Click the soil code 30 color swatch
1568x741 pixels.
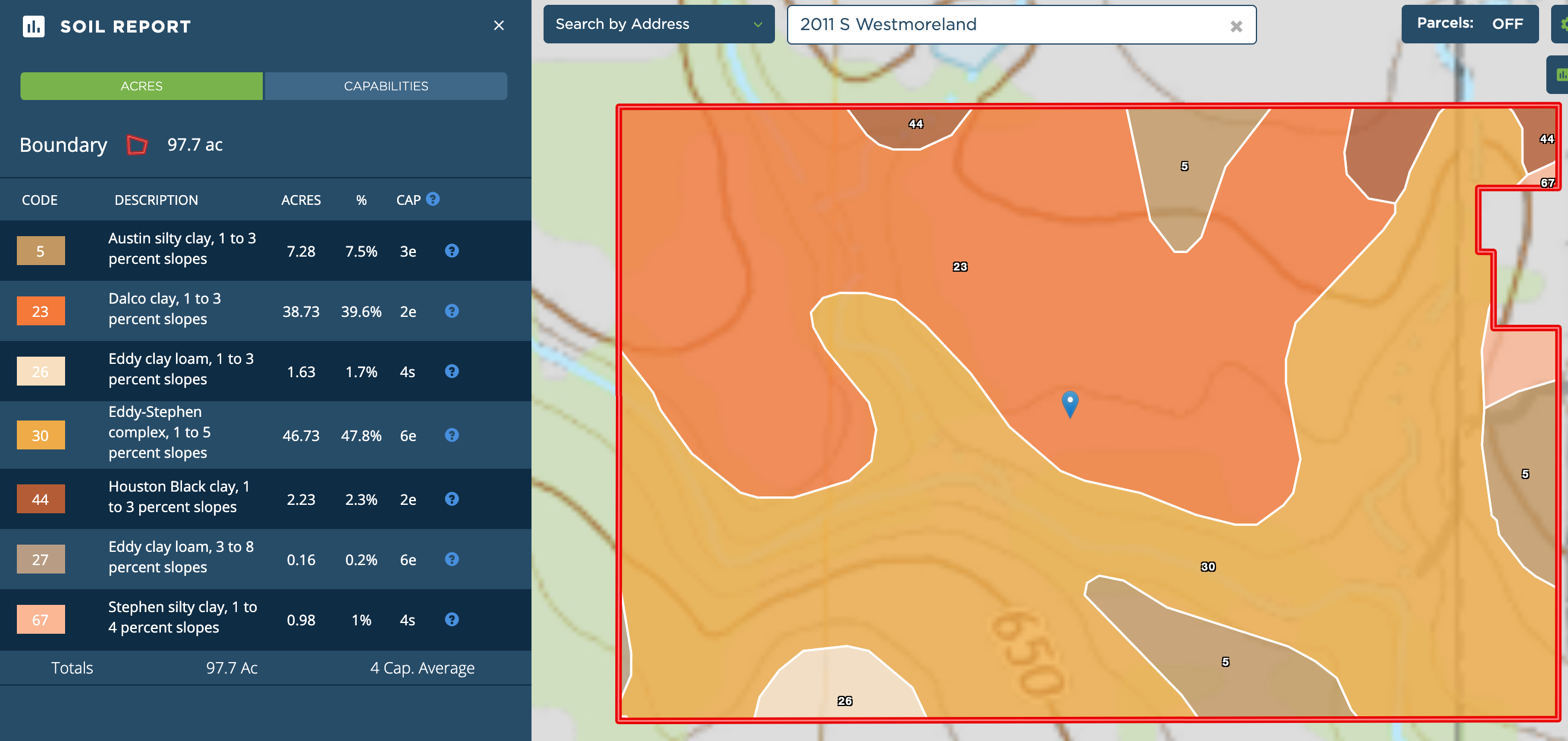click(40, 436)
